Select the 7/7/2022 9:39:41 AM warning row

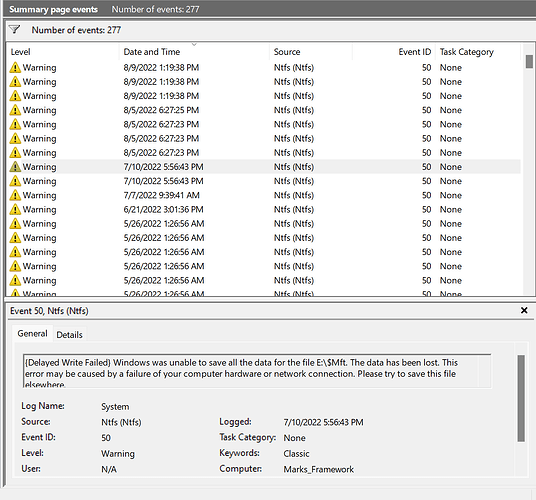(263, 195)
